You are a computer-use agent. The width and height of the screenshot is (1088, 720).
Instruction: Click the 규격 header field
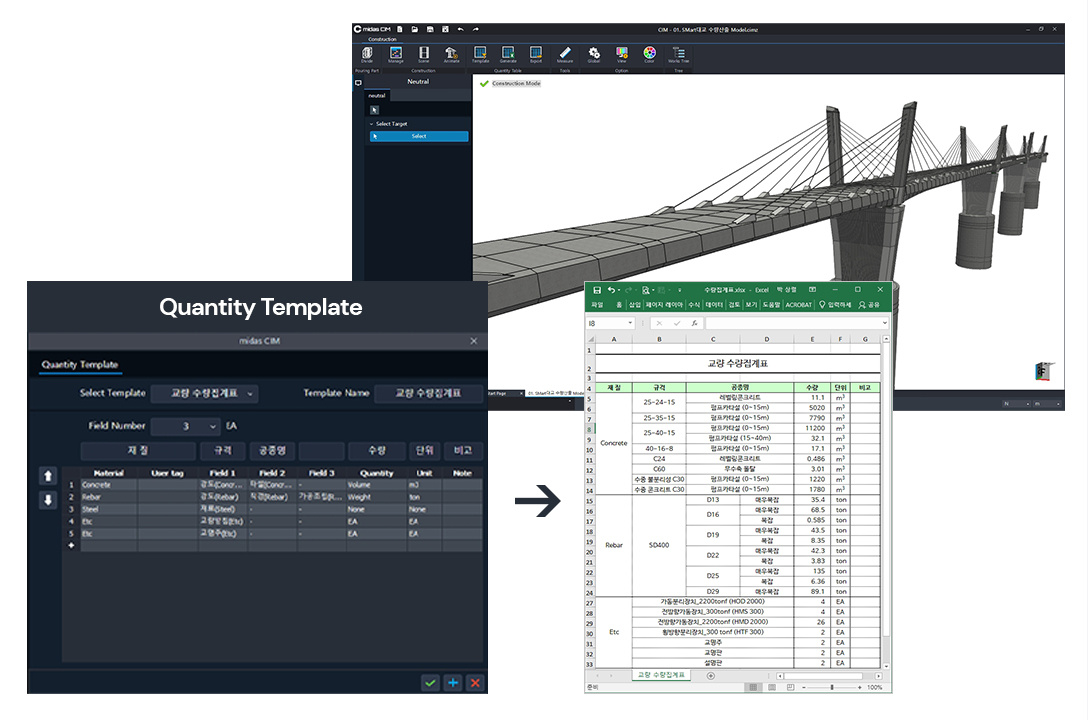click(x=223, y=451)
